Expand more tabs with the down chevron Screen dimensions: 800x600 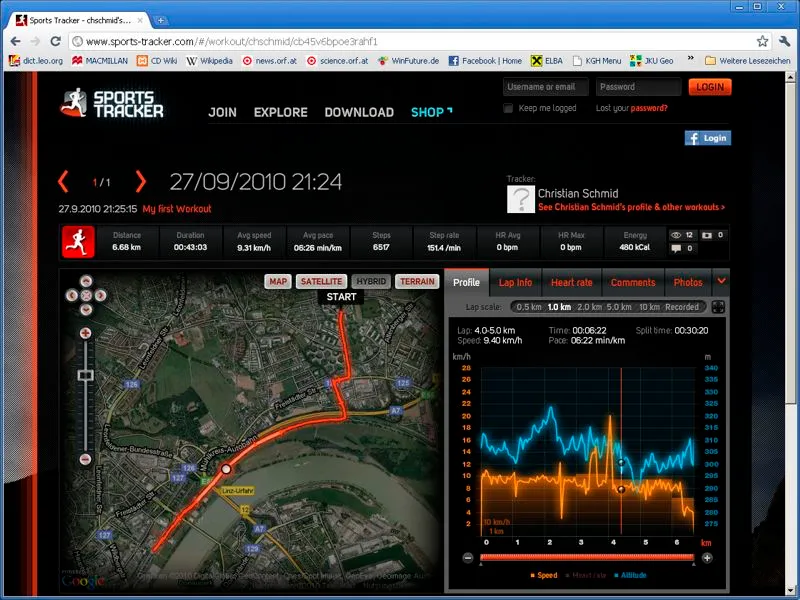pyautogui.click(x=721, y=281)
